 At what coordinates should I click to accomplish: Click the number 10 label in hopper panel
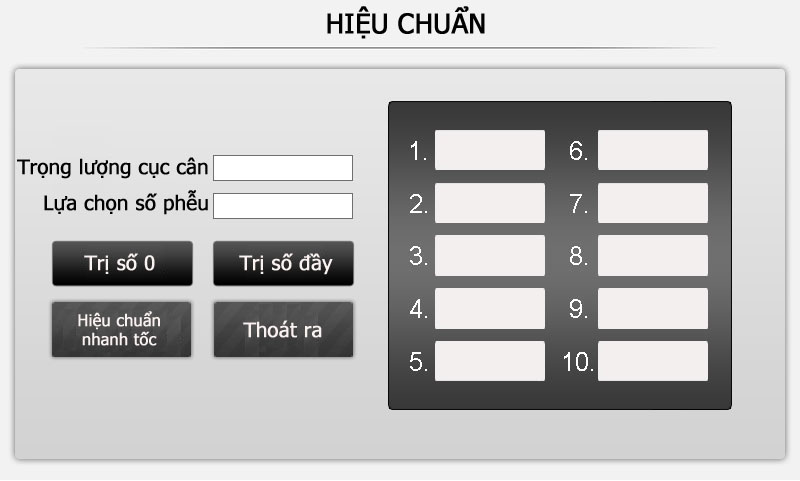pos(578,362)
